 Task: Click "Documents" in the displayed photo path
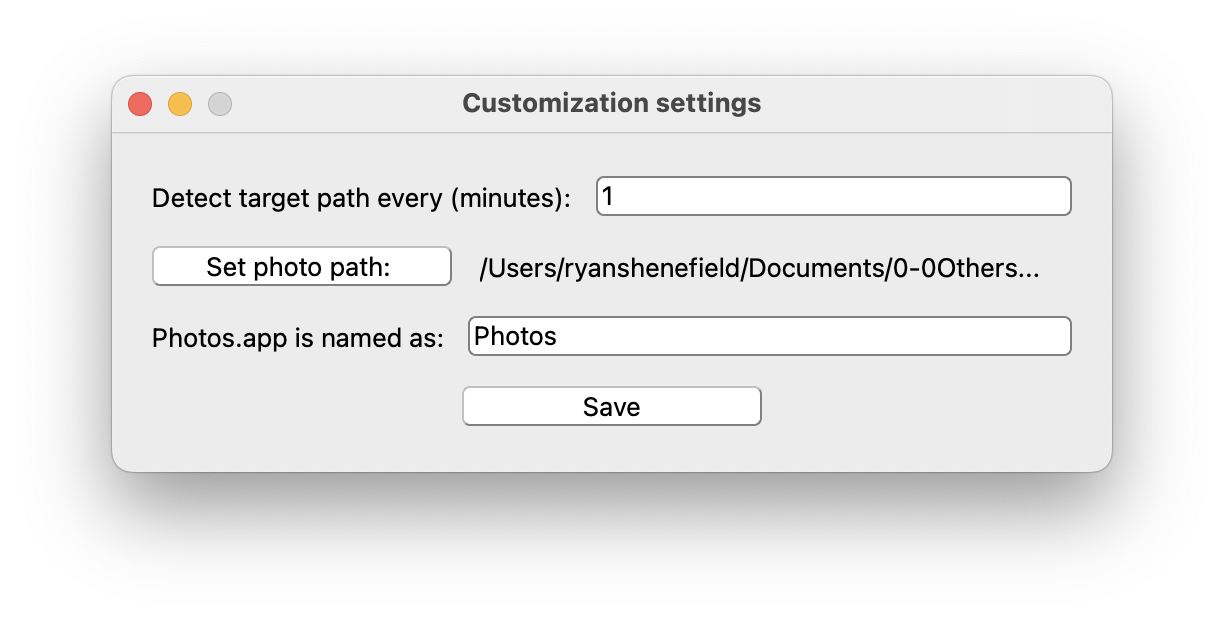coord(816,268)
